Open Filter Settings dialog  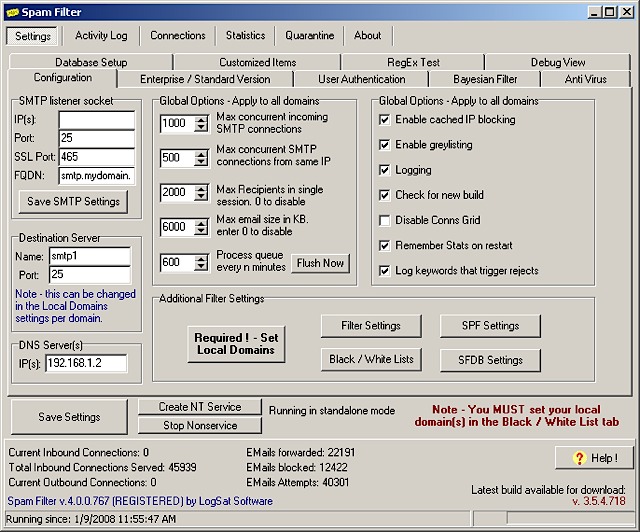[x=371, y=326]
